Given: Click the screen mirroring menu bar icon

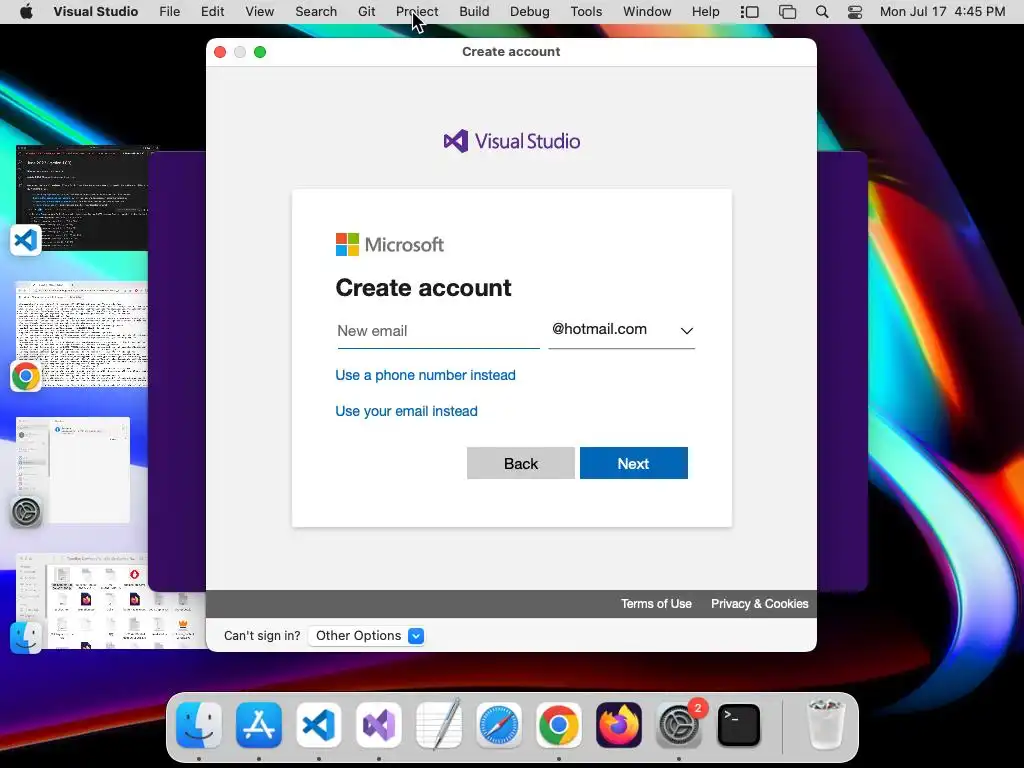Looking at the screenshot, I should click(x=788, y=12).
